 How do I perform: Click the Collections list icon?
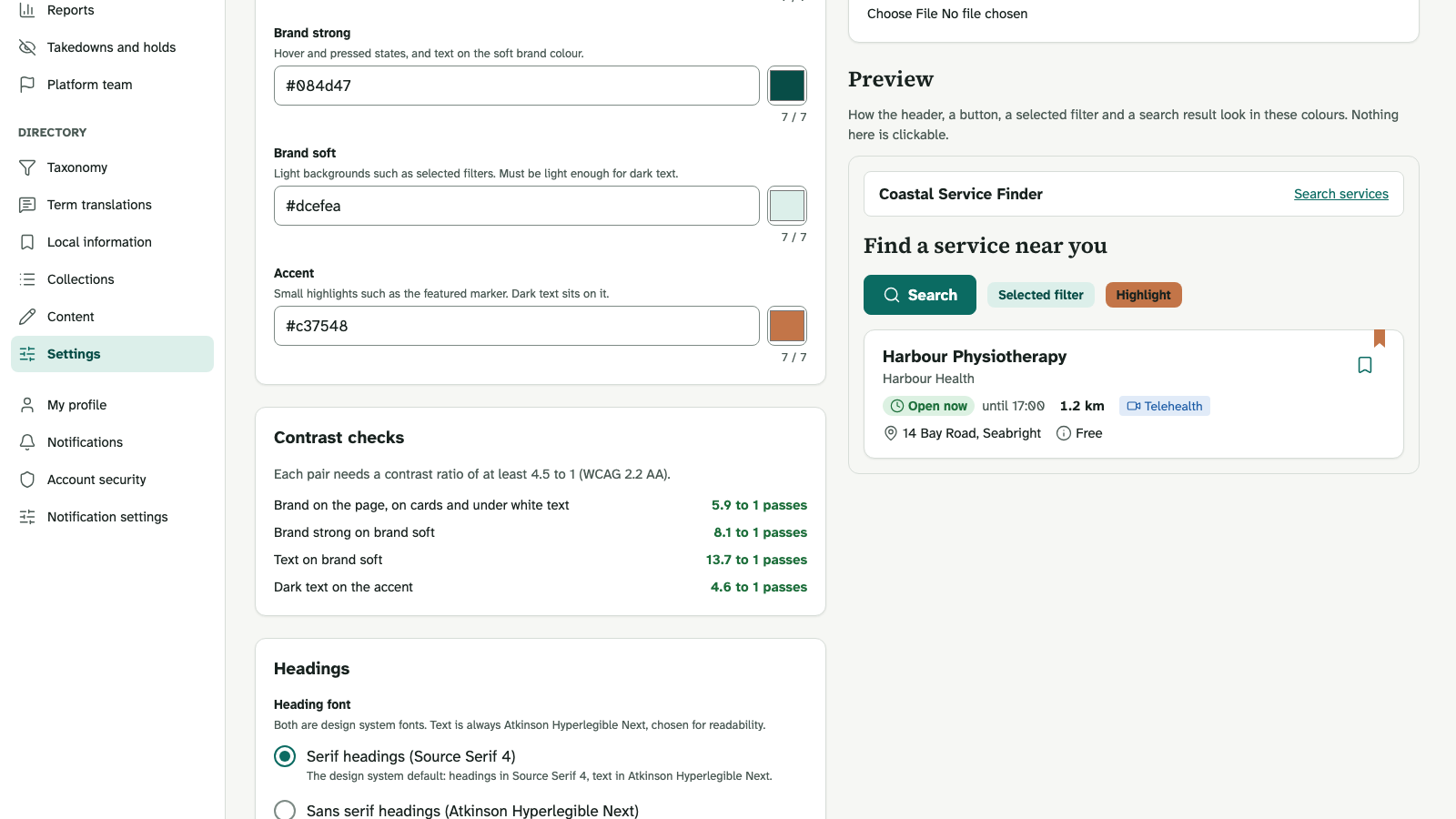click(27, 279)
